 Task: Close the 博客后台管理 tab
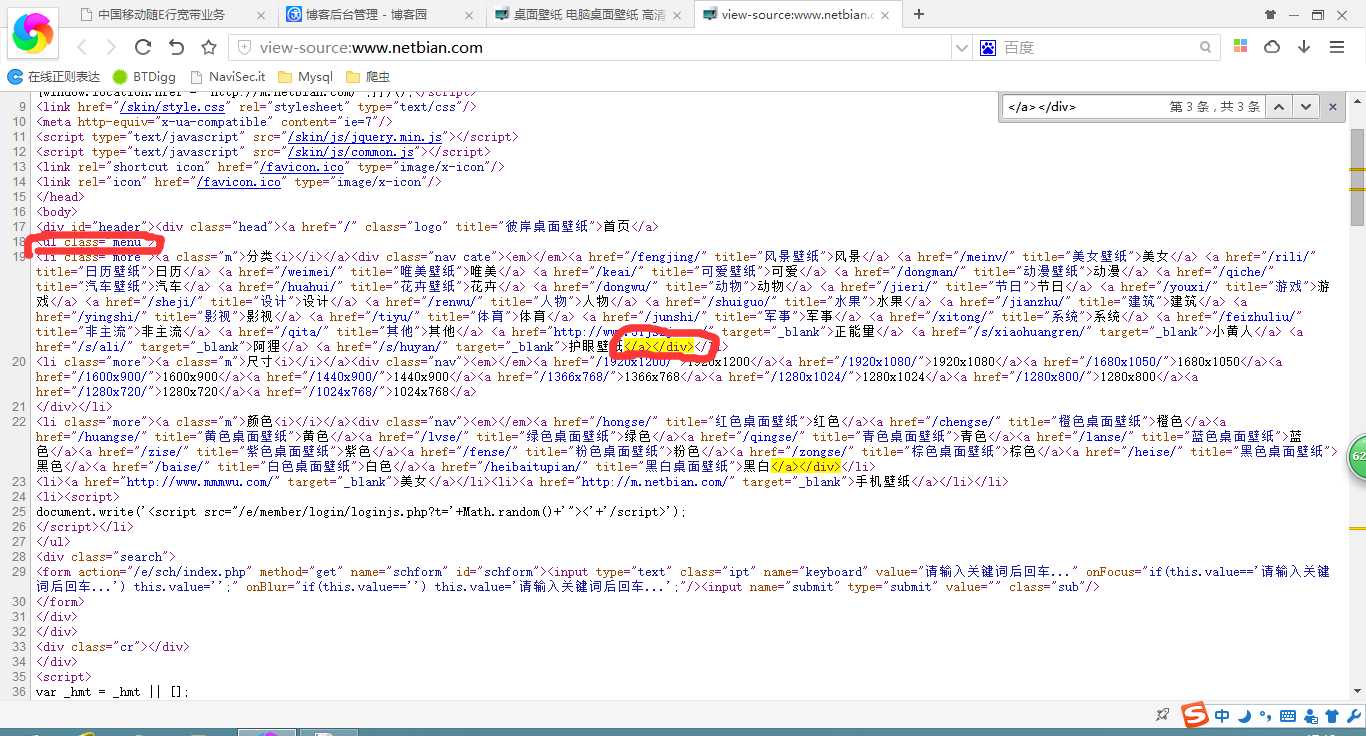pos(467,14)
